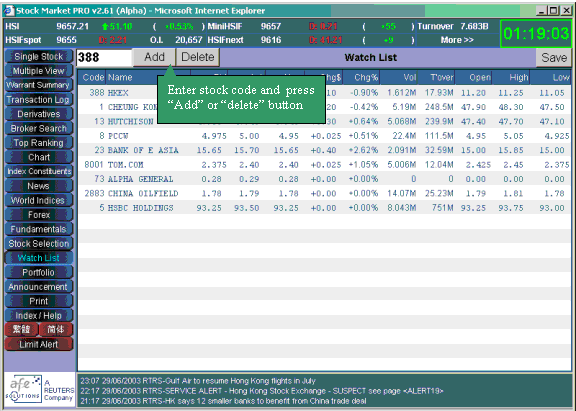The image size is (576, 411).
Task: Click stock code 2883
Action: [x=94, y=193]
